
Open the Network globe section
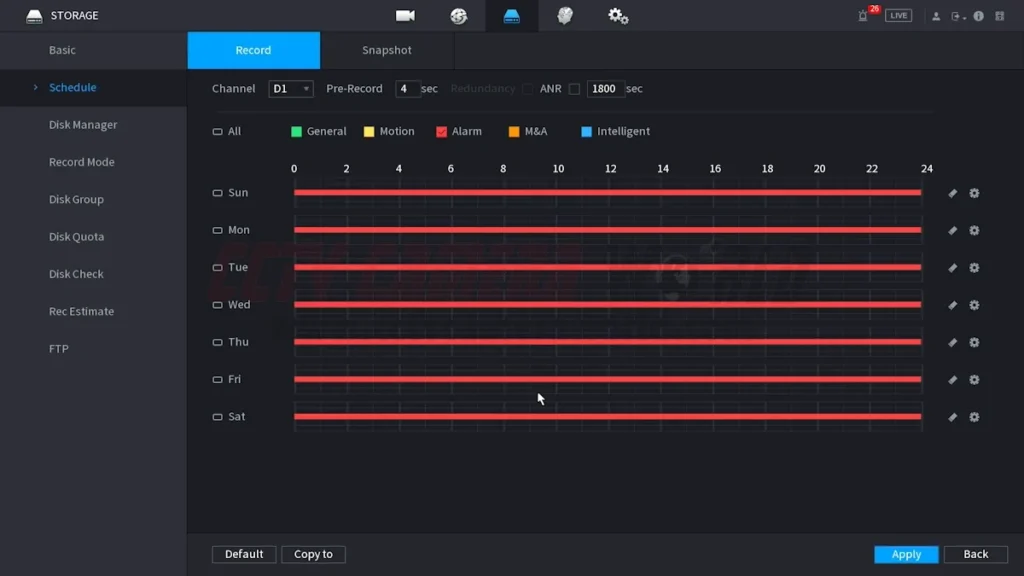pos(459,16)
